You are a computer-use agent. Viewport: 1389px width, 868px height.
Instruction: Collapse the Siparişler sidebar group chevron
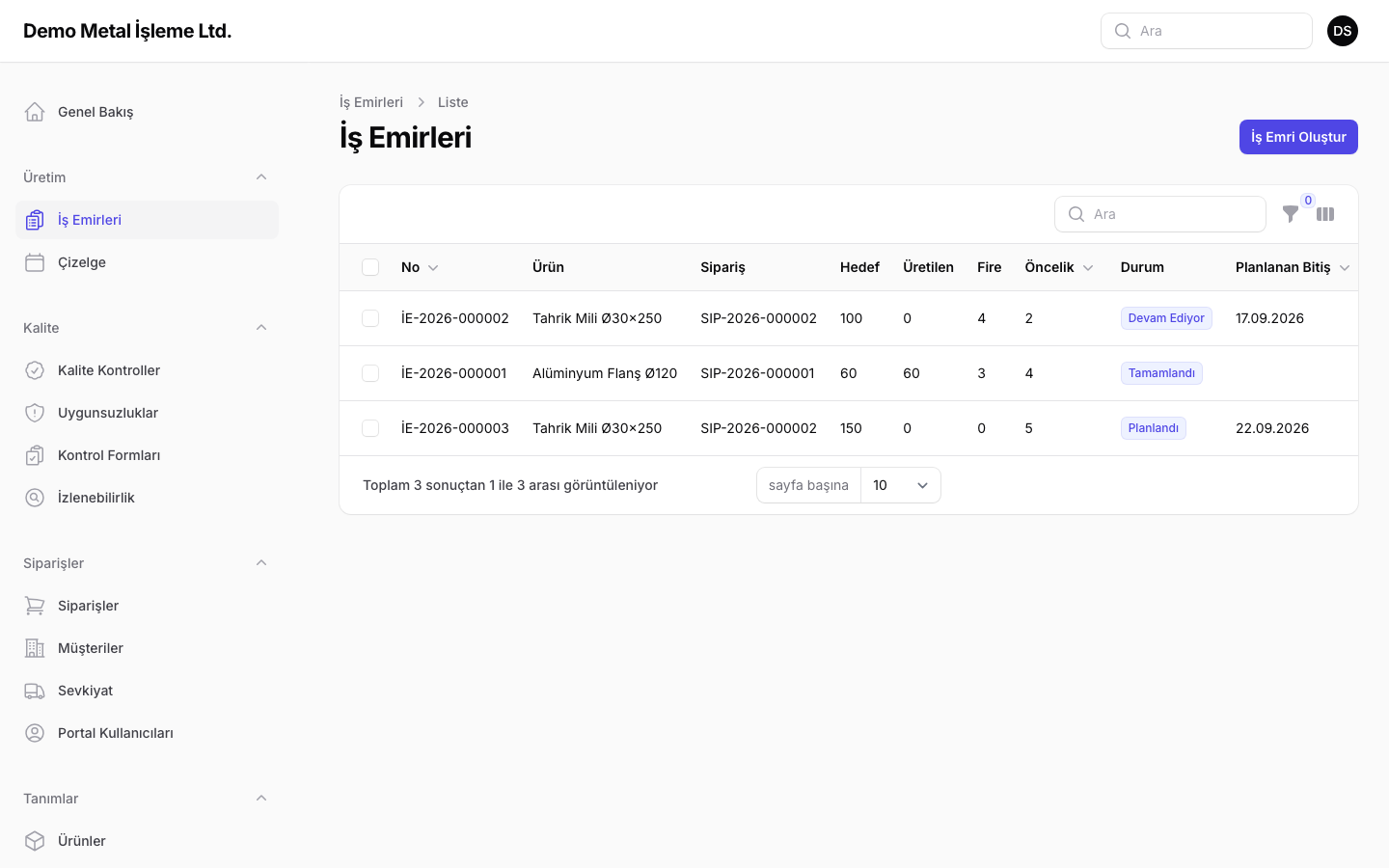click(261, 563)
